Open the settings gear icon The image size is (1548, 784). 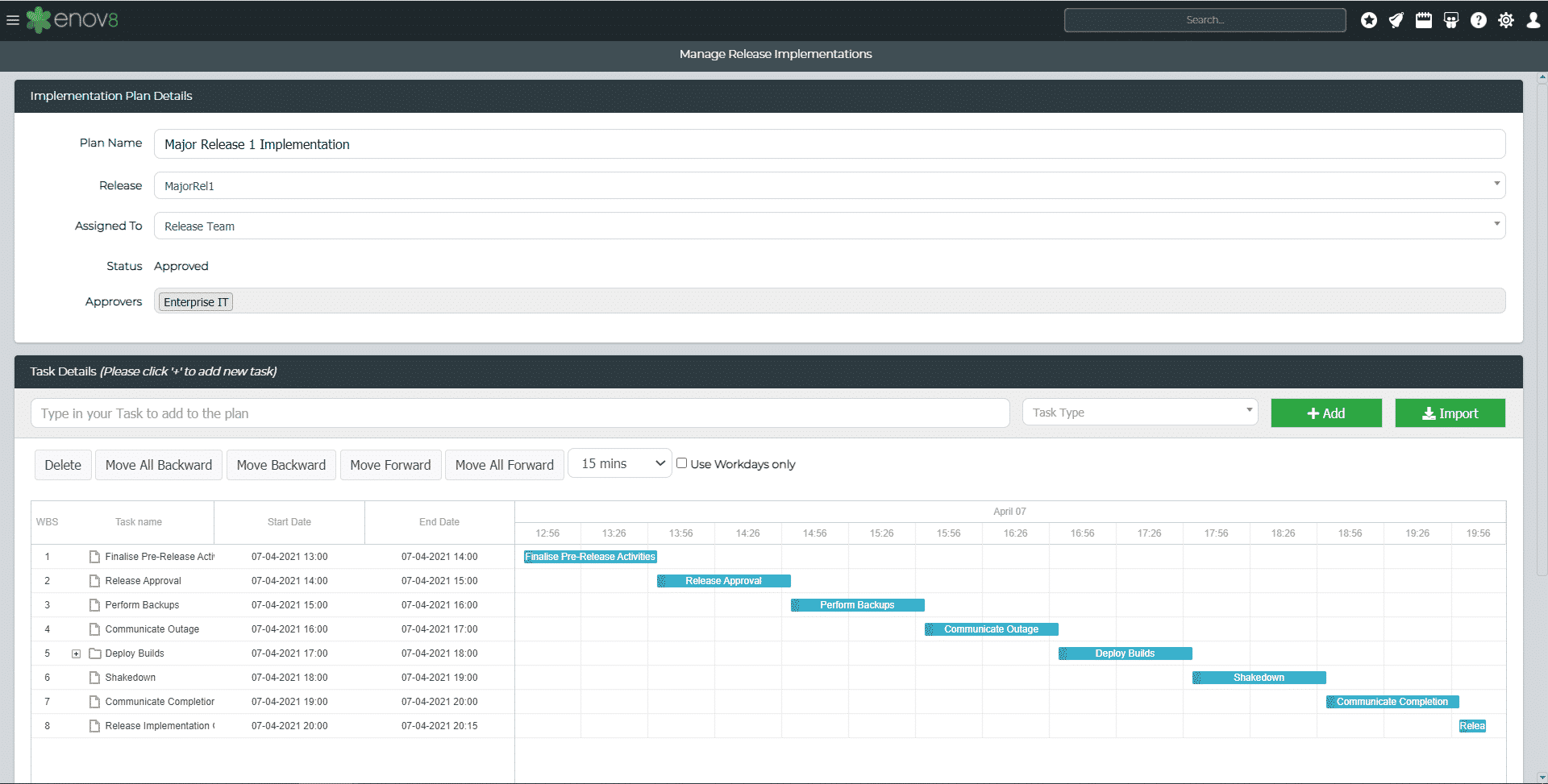pos(1506,20)
